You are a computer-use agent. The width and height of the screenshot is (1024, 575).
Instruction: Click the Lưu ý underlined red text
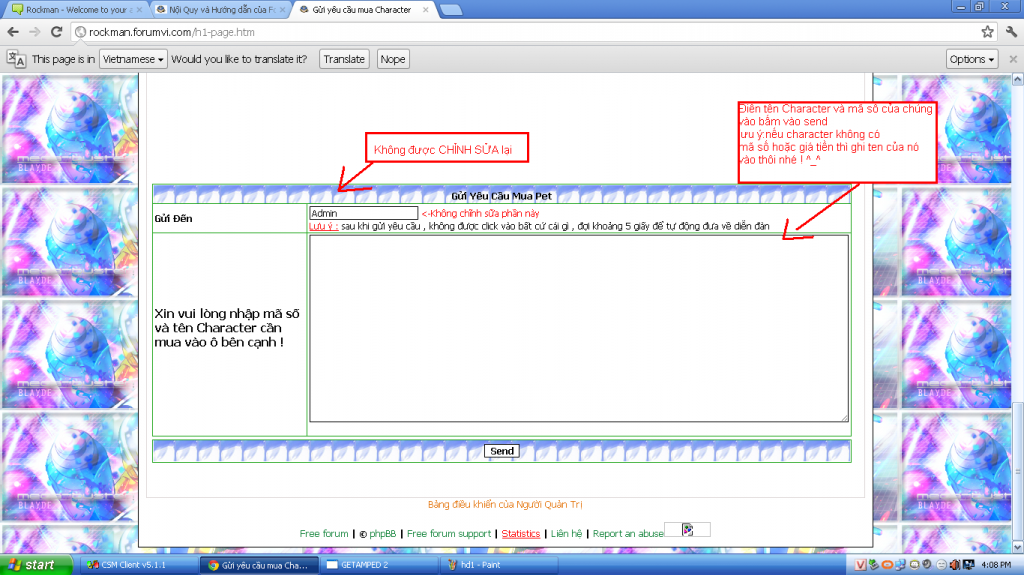[323, 226]
